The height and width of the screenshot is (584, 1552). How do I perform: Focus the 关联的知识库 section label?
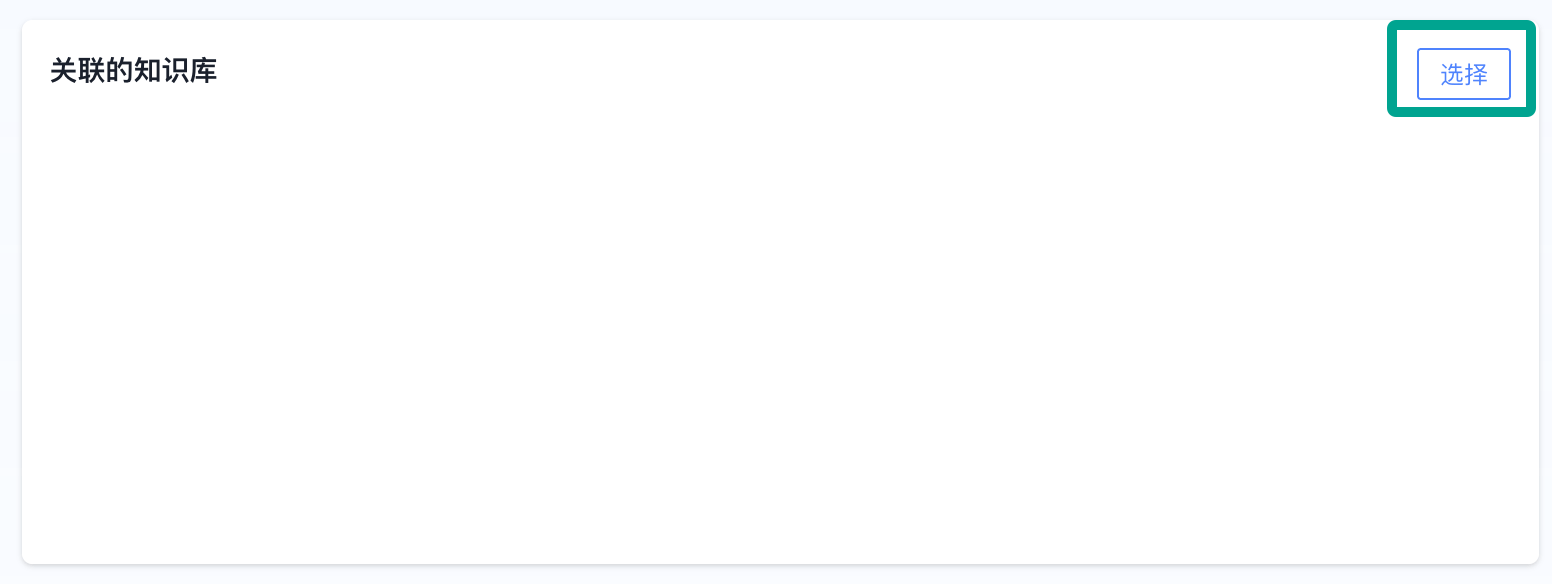click(x=134, y=71)
